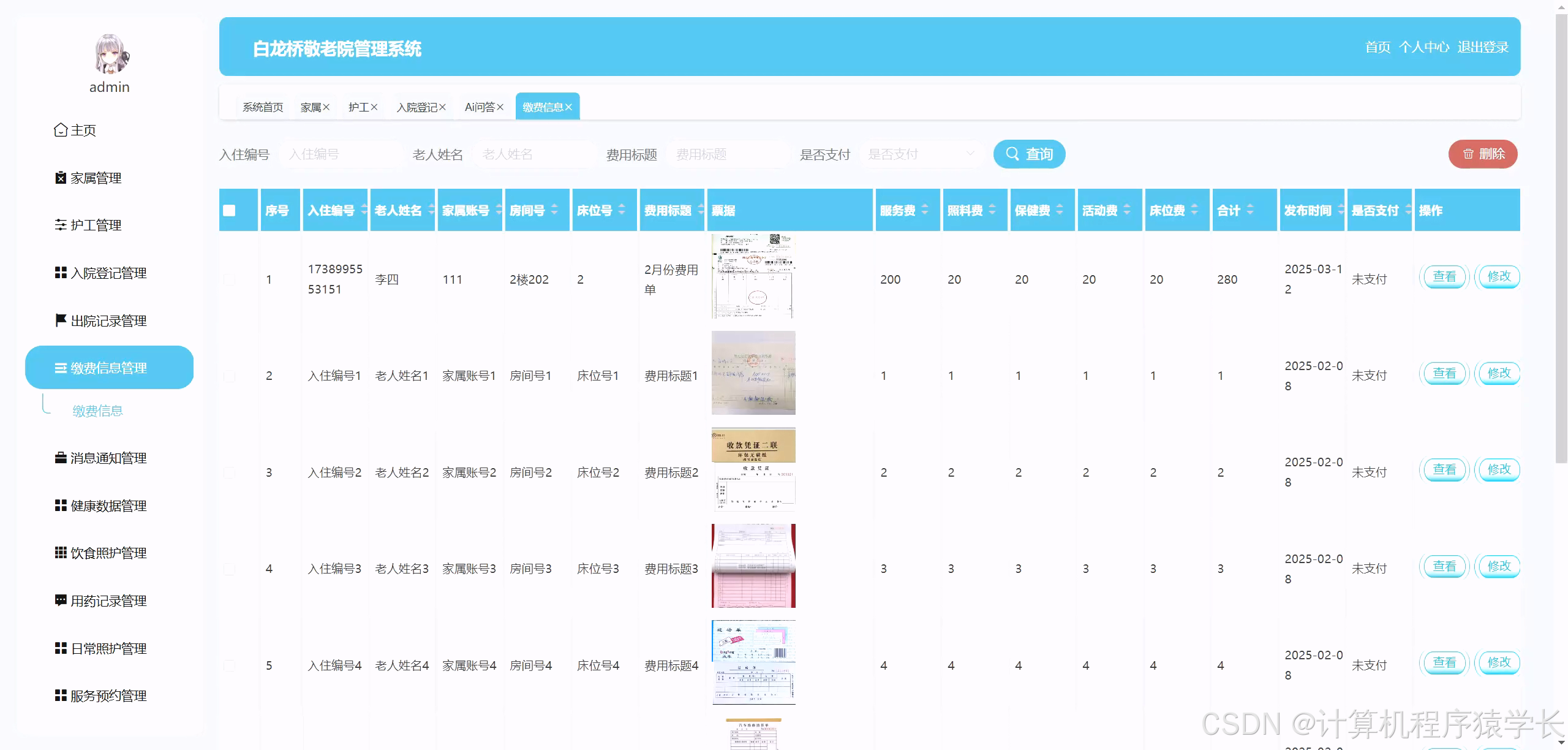This screenshot has width=1568, height=750.
Task: Open the receipt thumbnail for 费用标题3
Action: pyautogui.click(x=753, y=566)
